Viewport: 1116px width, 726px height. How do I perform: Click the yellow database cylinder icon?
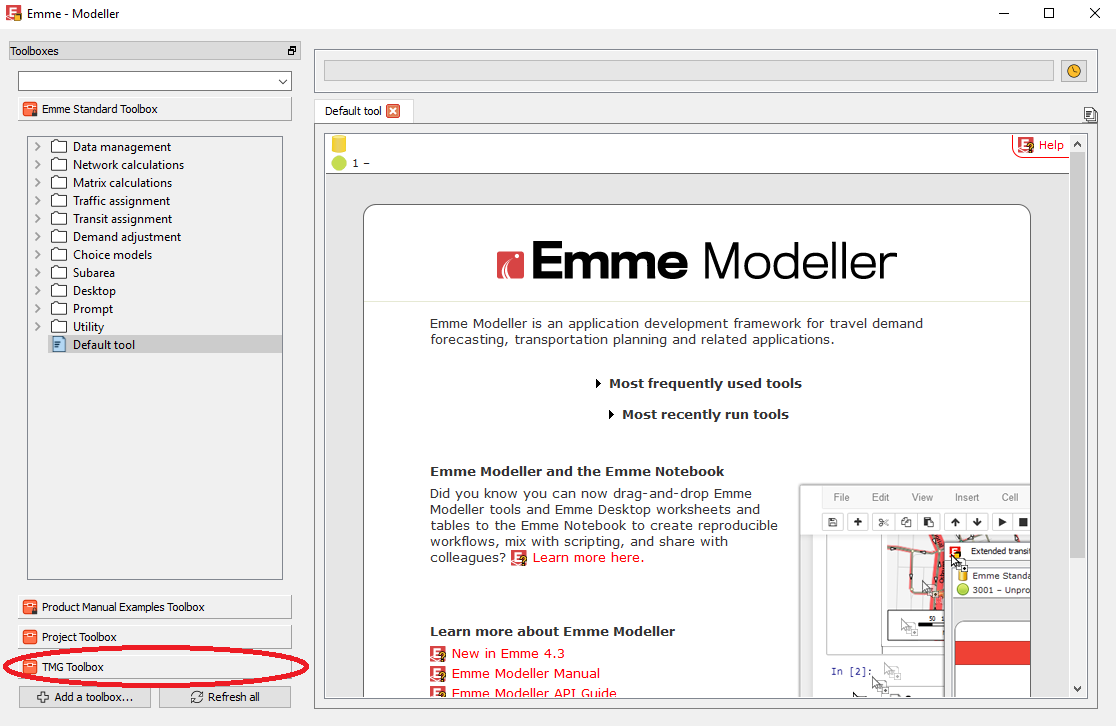tap(339, 145)
